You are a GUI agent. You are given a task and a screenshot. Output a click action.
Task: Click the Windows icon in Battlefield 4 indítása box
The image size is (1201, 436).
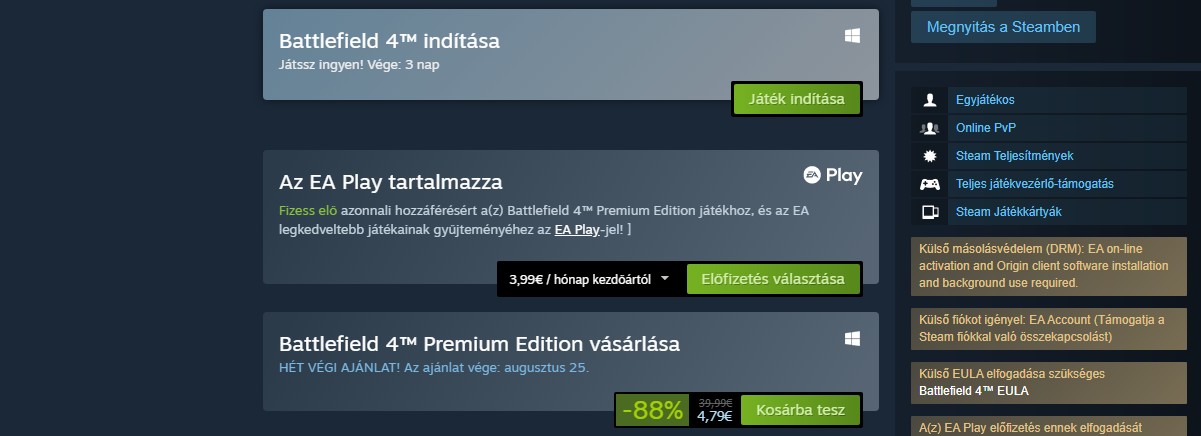click(x=853, y=36)
